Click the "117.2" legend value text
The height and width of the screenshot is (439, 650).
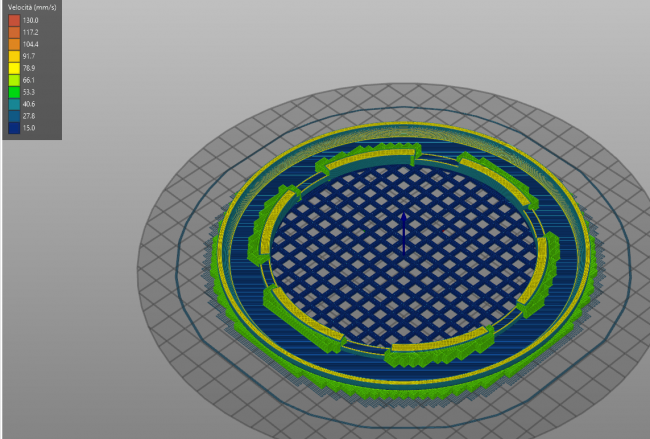tap(30, 32)
